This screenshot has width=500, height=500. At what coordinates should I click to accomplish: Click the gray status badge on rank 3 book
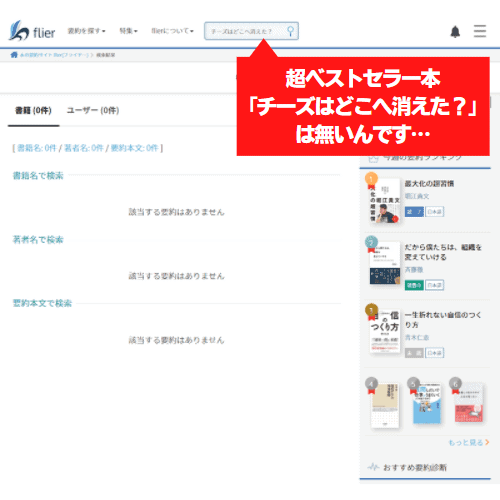[x=414, y=353]
